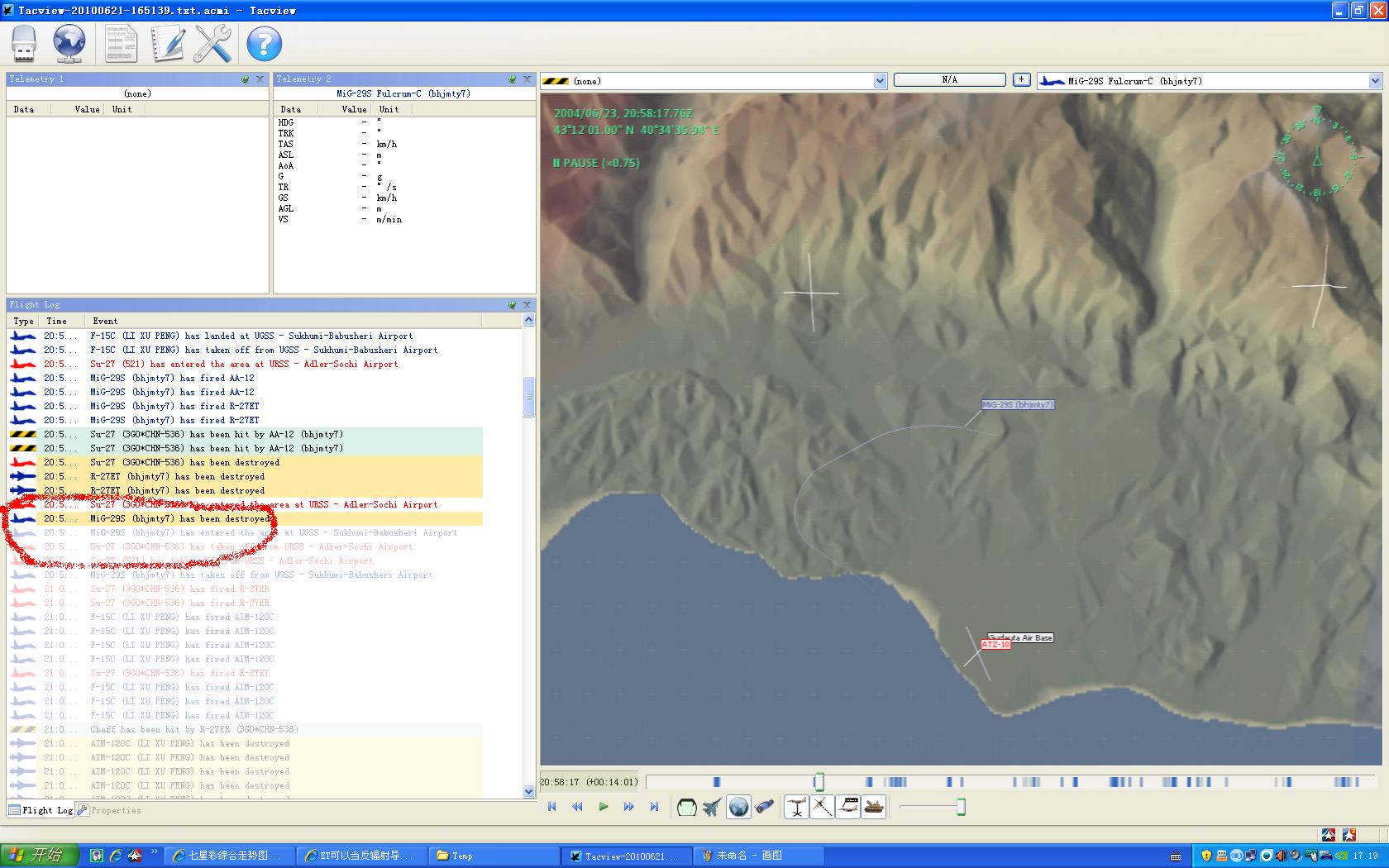
Task: Click Telemetry 2 MiG-29S Fulcrum-C selector
Action: (403, 93)
